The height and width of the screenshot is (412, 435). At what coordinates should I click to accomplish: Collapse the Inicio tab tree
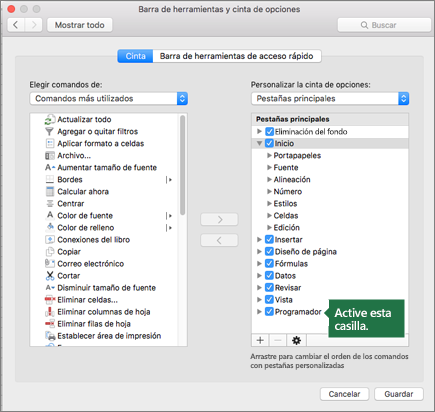pyautogui.click(x=259, y=144)
